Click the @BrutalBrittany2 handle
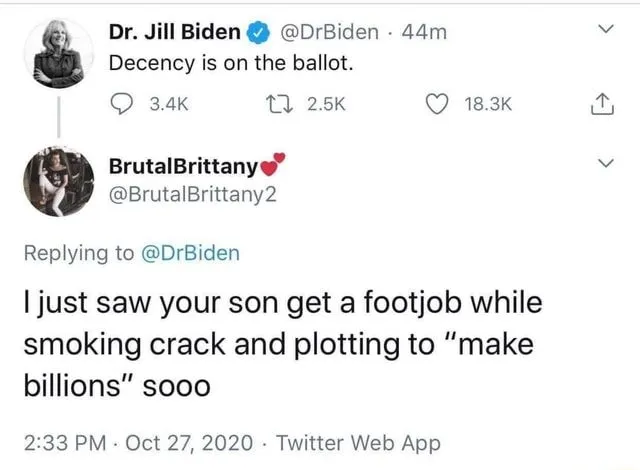The height and width of the screenshot is (470, 640). coord(186,195)
